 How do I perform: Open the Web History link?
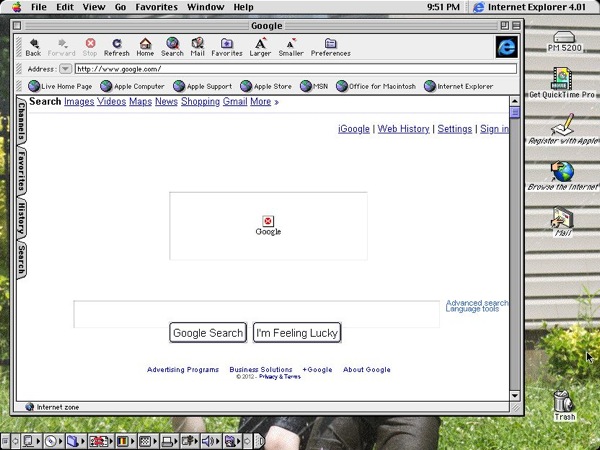tap(403, 129)
